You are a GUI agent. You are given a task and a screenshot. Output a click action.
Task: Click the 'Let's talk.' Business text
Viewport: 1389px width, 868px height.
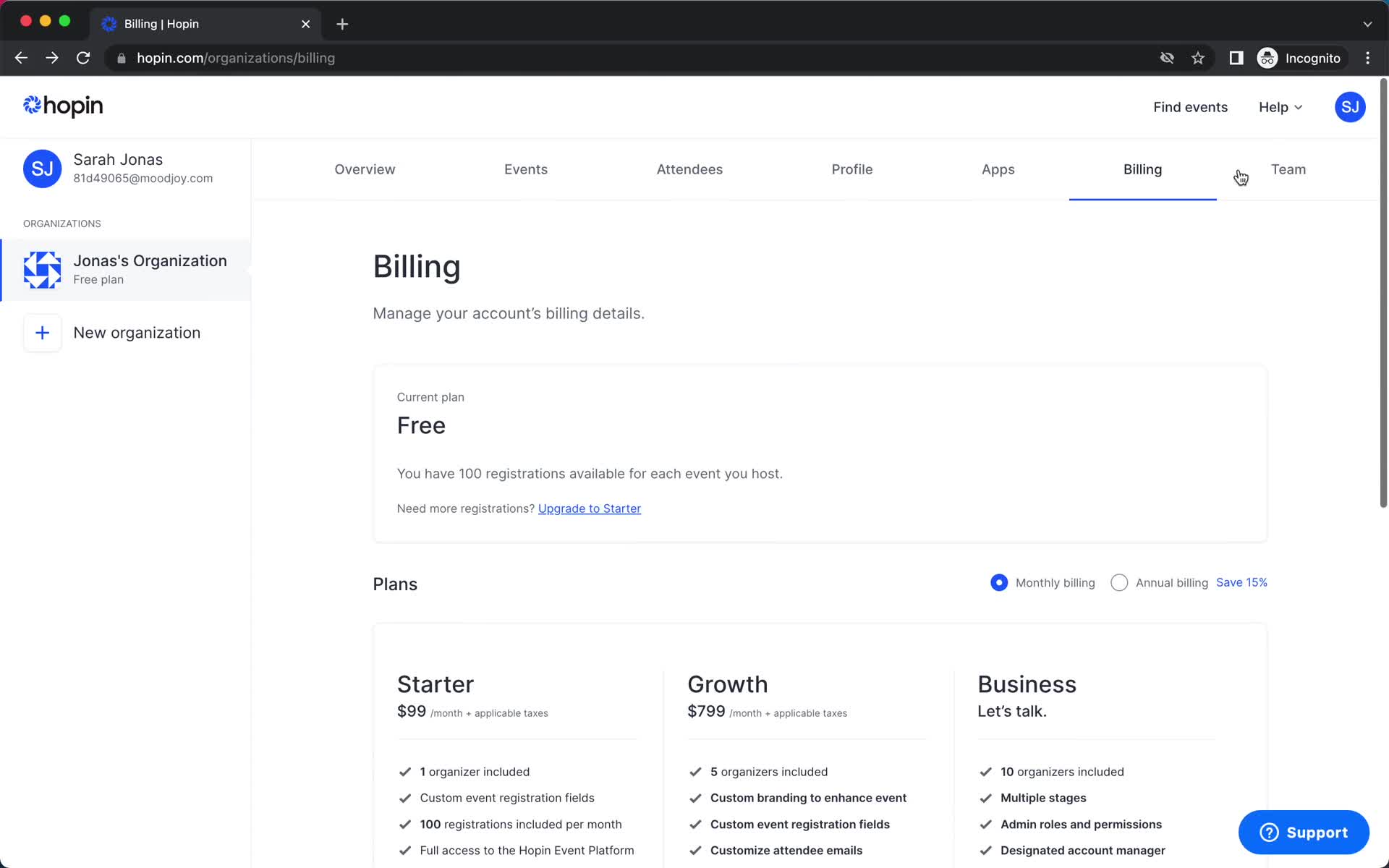pyautogui.click(x=1011, y=711)
